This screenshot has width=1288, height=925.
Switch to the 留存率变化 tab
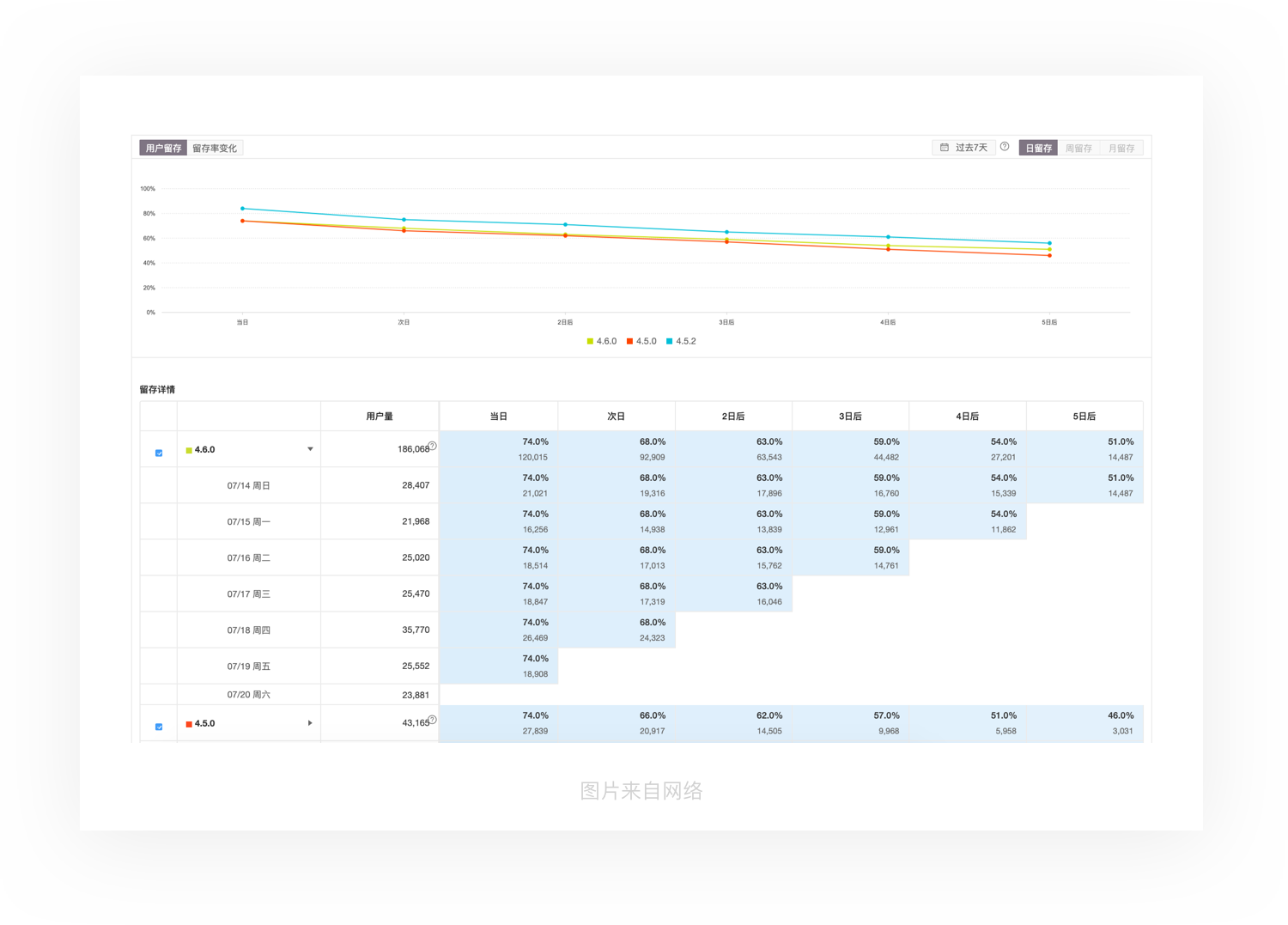pyautogui.click(x=215, y=148)
